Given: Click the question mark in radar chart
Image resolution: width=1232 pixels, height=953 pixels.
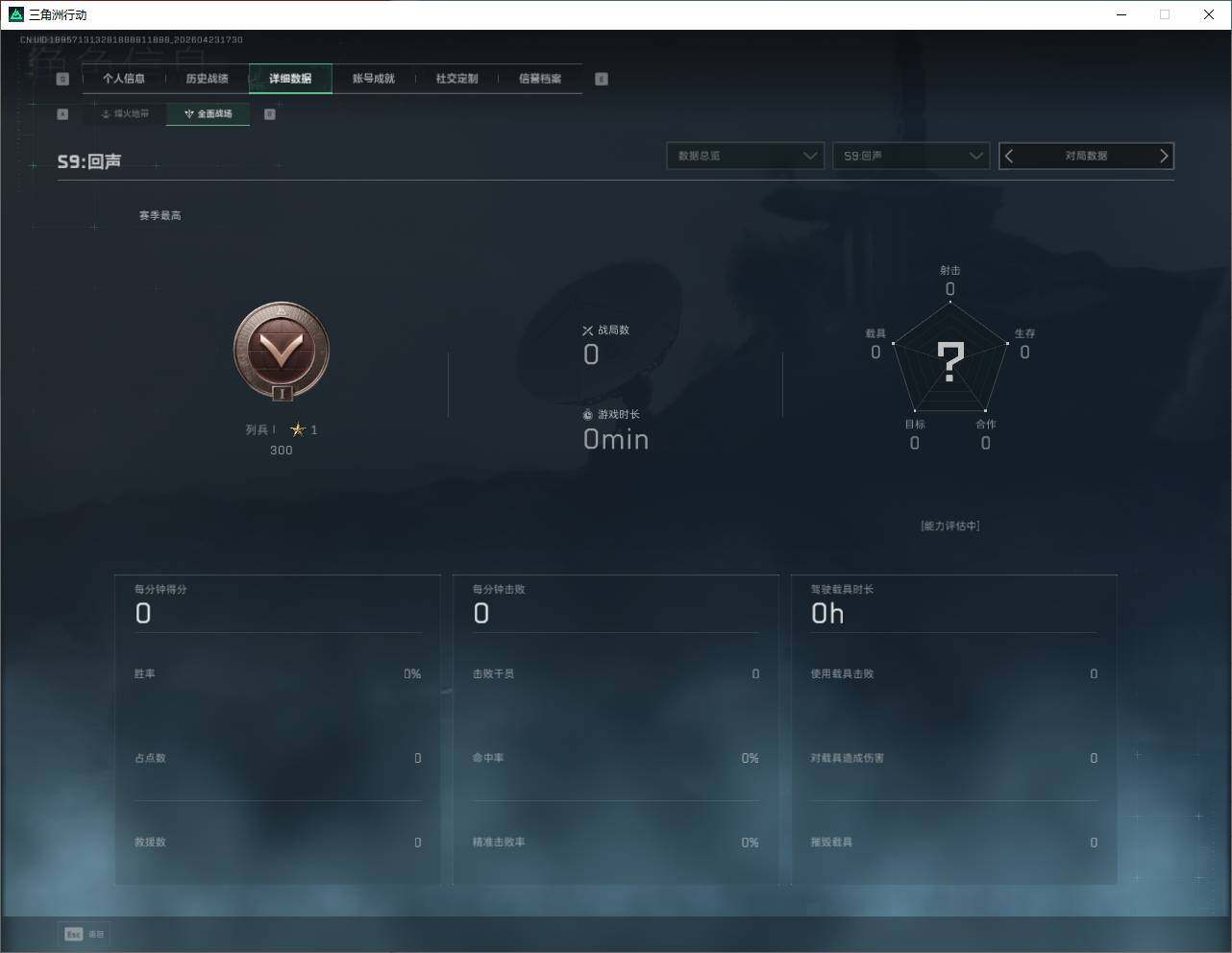Looking at the screenshot, I should [950, 362].
